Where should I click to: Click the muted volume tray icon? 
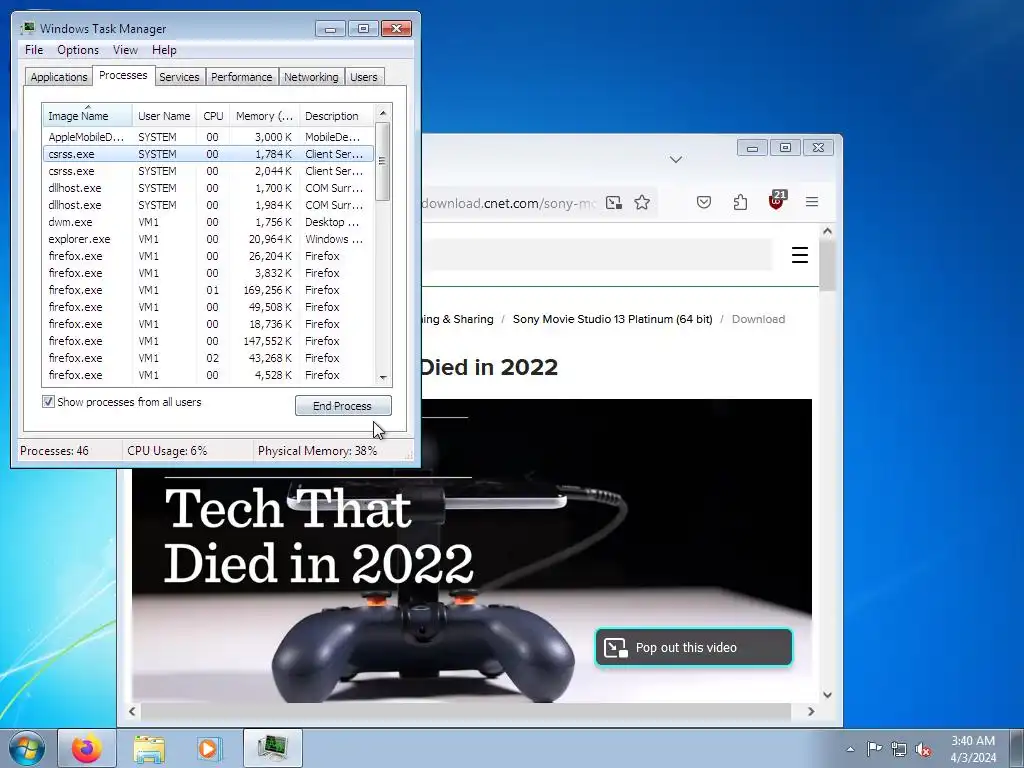tap(923, 749)
